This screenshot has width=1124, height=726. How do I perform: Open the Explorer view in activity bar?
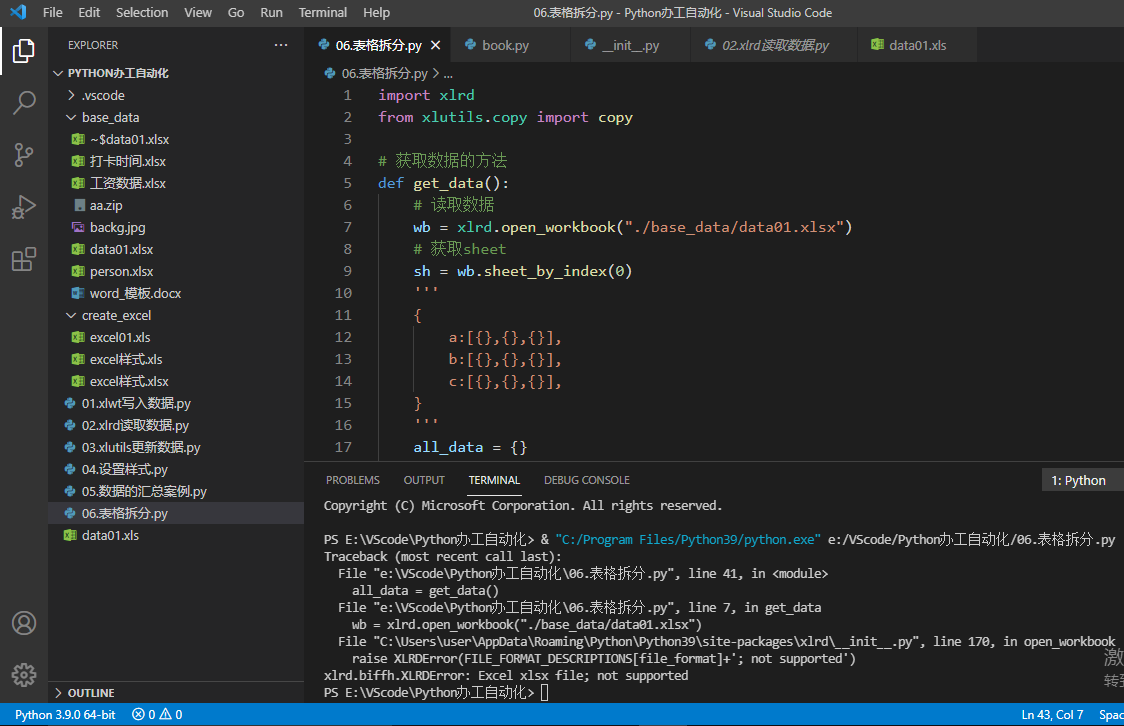tap(24, 51)
